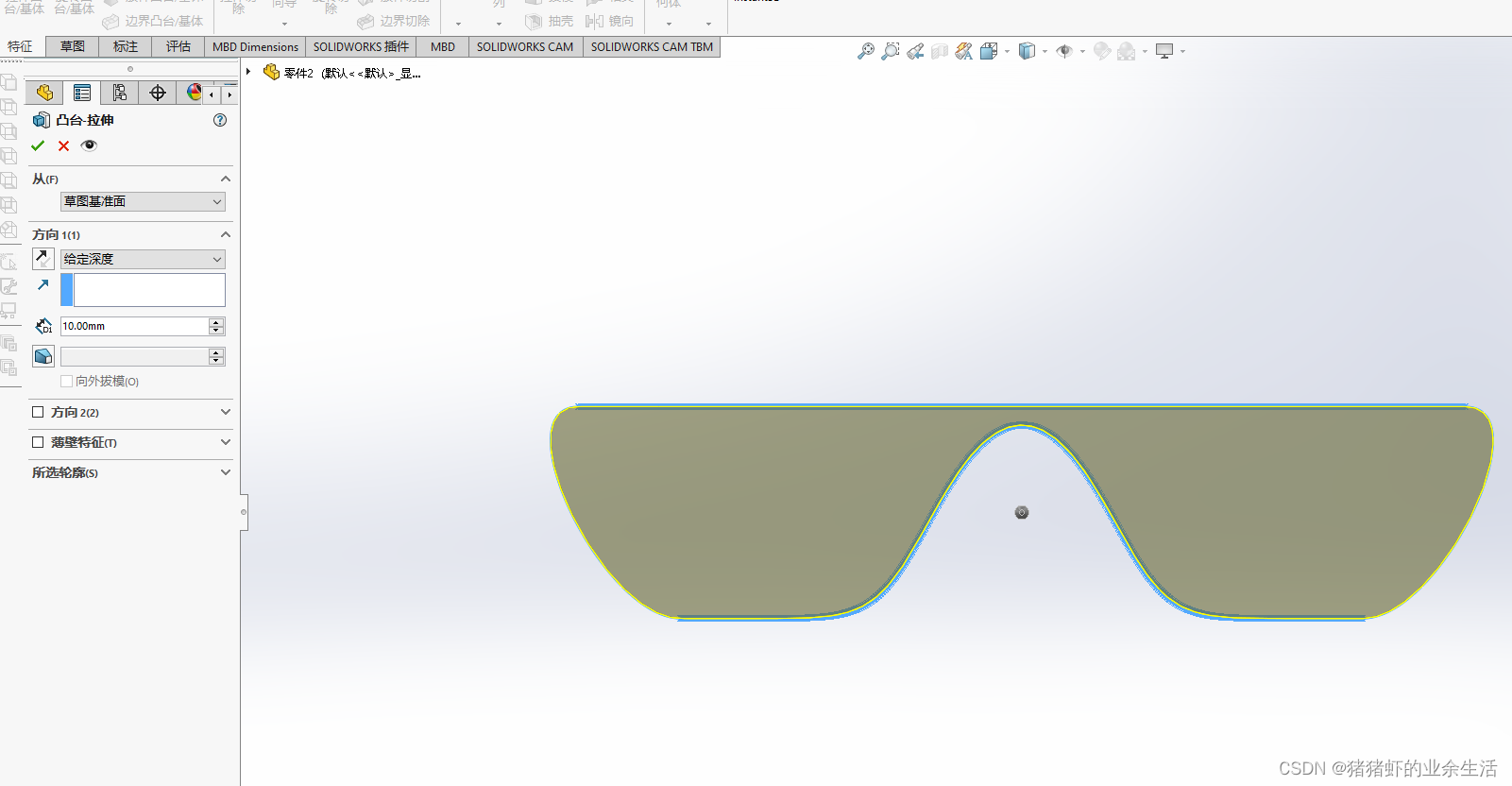Click the 零件2 part icon in tree
This screenshot has height=786, width=1512.
(x=271, y=72)
